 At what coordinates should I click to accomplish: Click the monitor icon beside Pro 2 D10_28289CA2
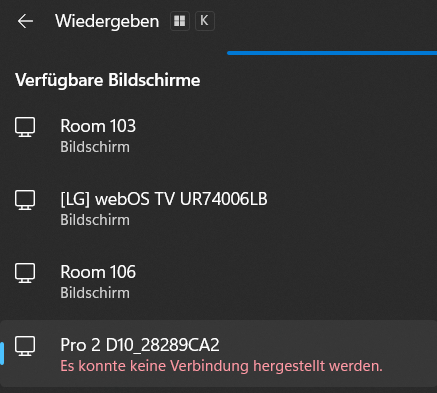(x=25, y=346)
